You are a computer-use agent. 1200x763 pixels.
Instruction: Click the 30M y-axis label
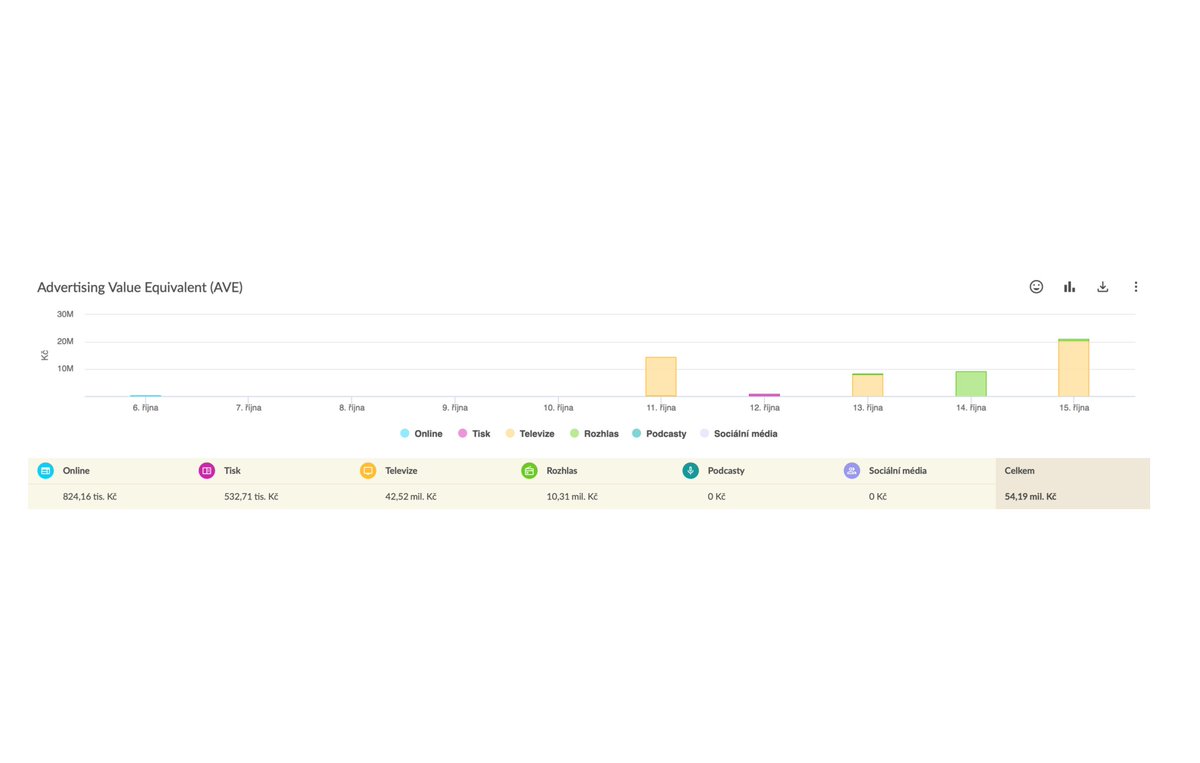(x=65, y=314)
